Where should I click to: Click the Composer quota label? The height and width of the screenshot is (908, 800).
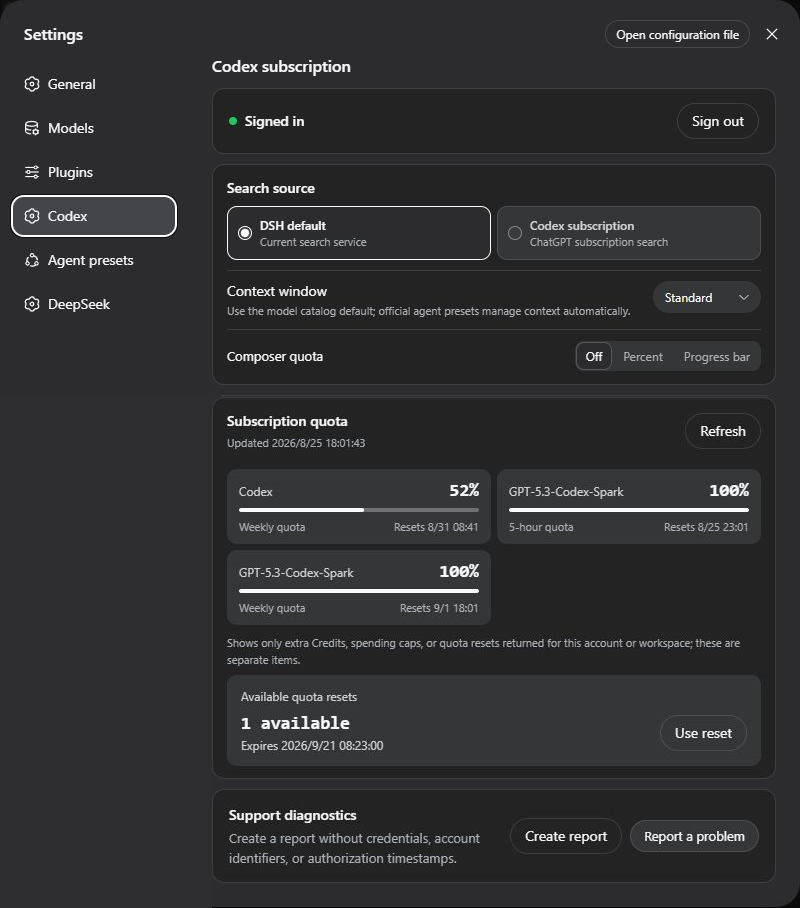pos(275,357)
